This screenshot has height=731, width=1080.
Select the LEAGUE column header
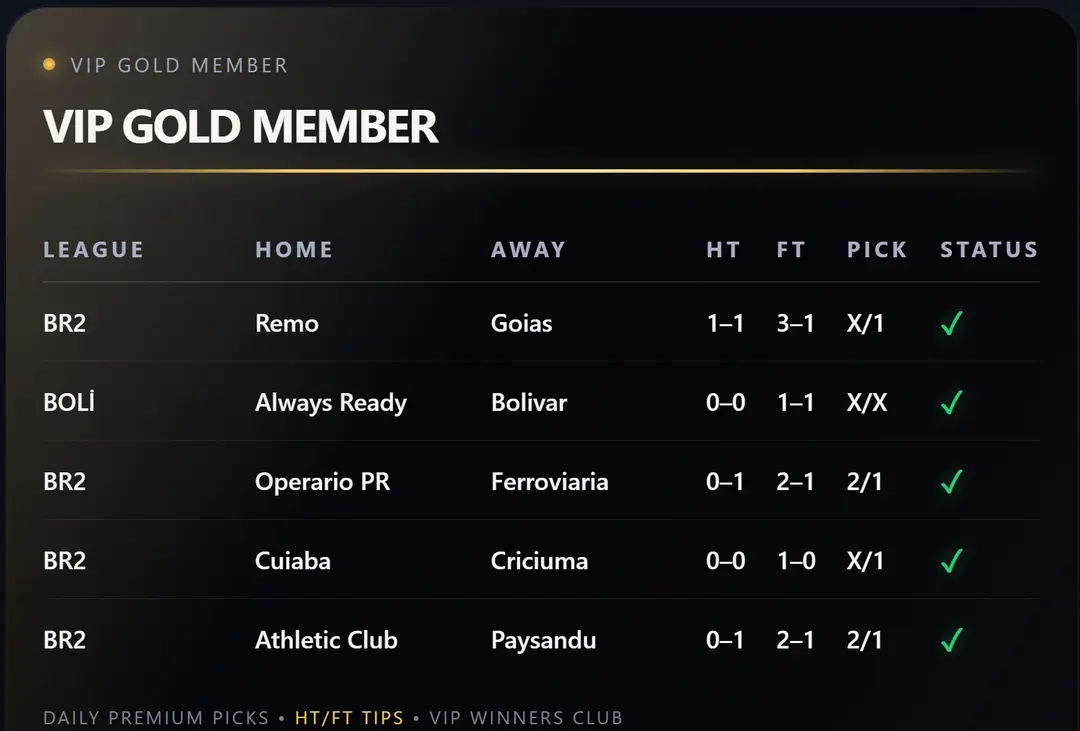click(x=94, y=250)
